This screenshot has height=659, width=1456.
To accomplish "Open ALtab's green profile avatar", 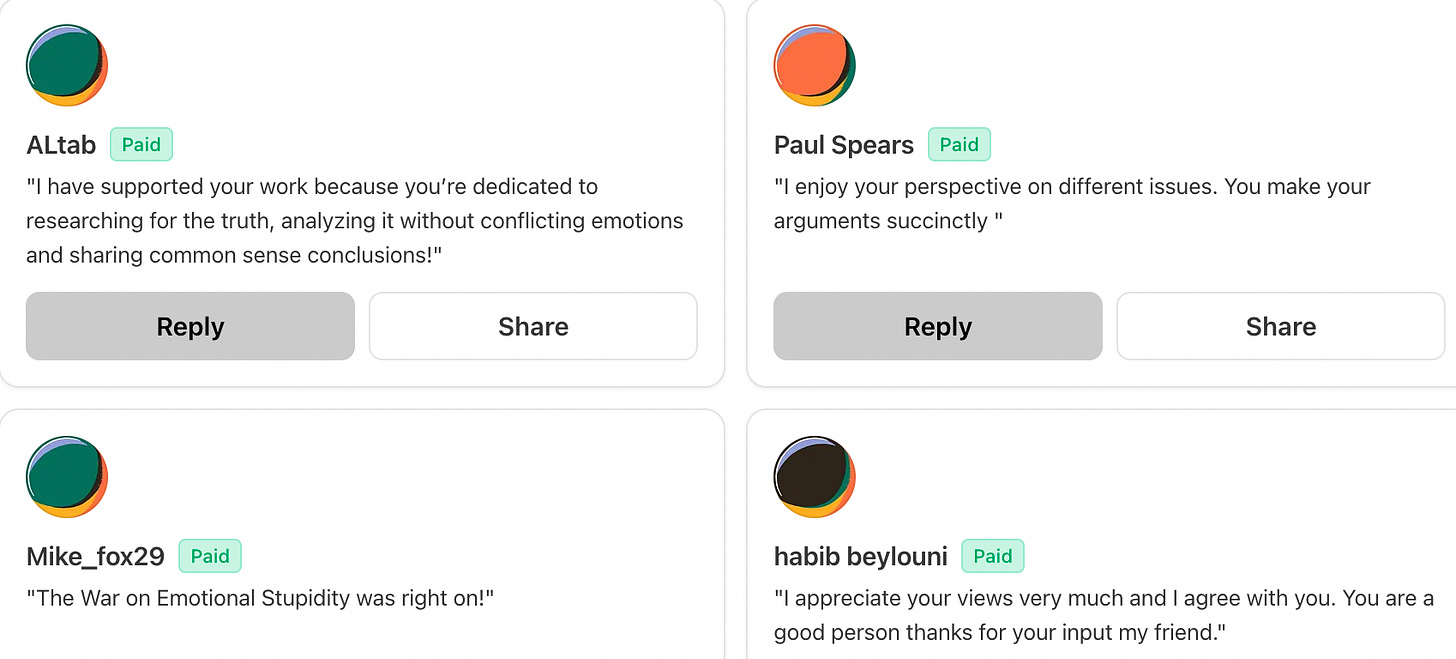I will click(x=66, y=65).
